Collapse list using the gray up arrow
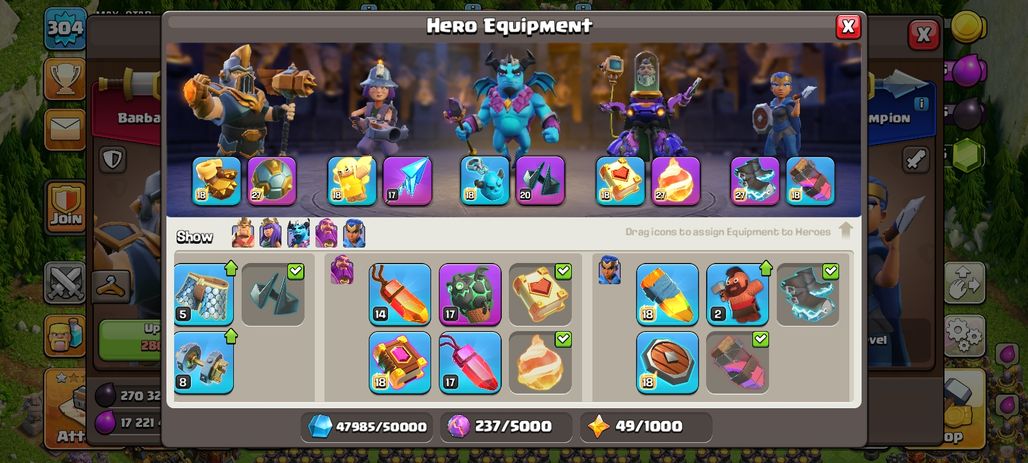 846,230
